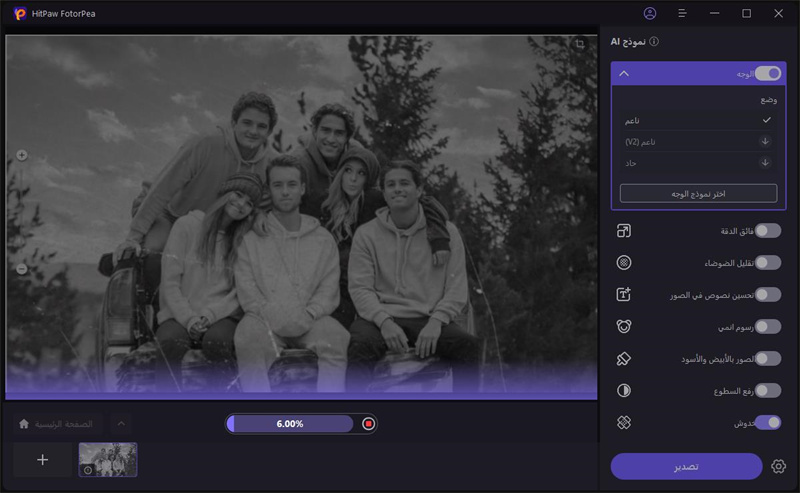Zoom in with the plus magnifier icon
This screenshot has width=800, height=493.
coord(21,155)
